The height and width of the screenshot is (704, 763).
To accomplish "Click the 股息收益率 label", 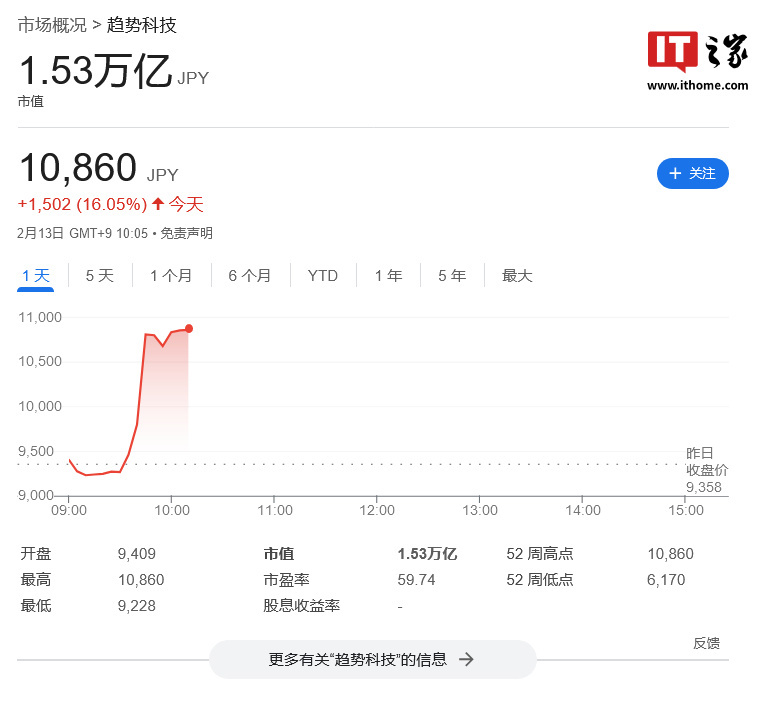I will 302,606.
